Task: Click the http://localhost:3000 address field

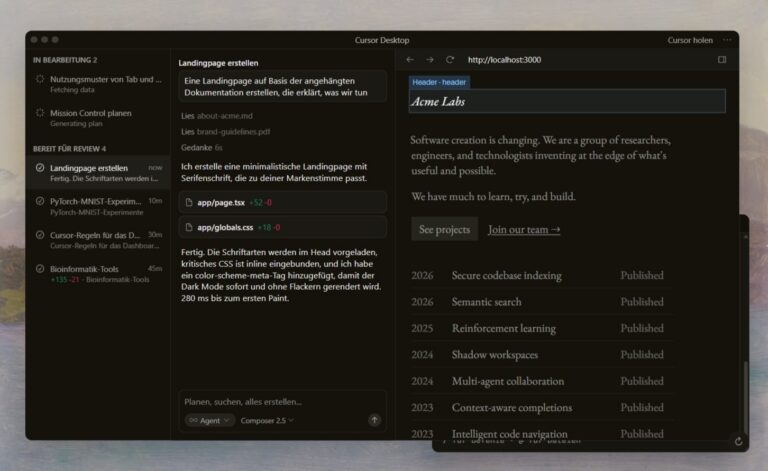Action: [x=504, y=60]
